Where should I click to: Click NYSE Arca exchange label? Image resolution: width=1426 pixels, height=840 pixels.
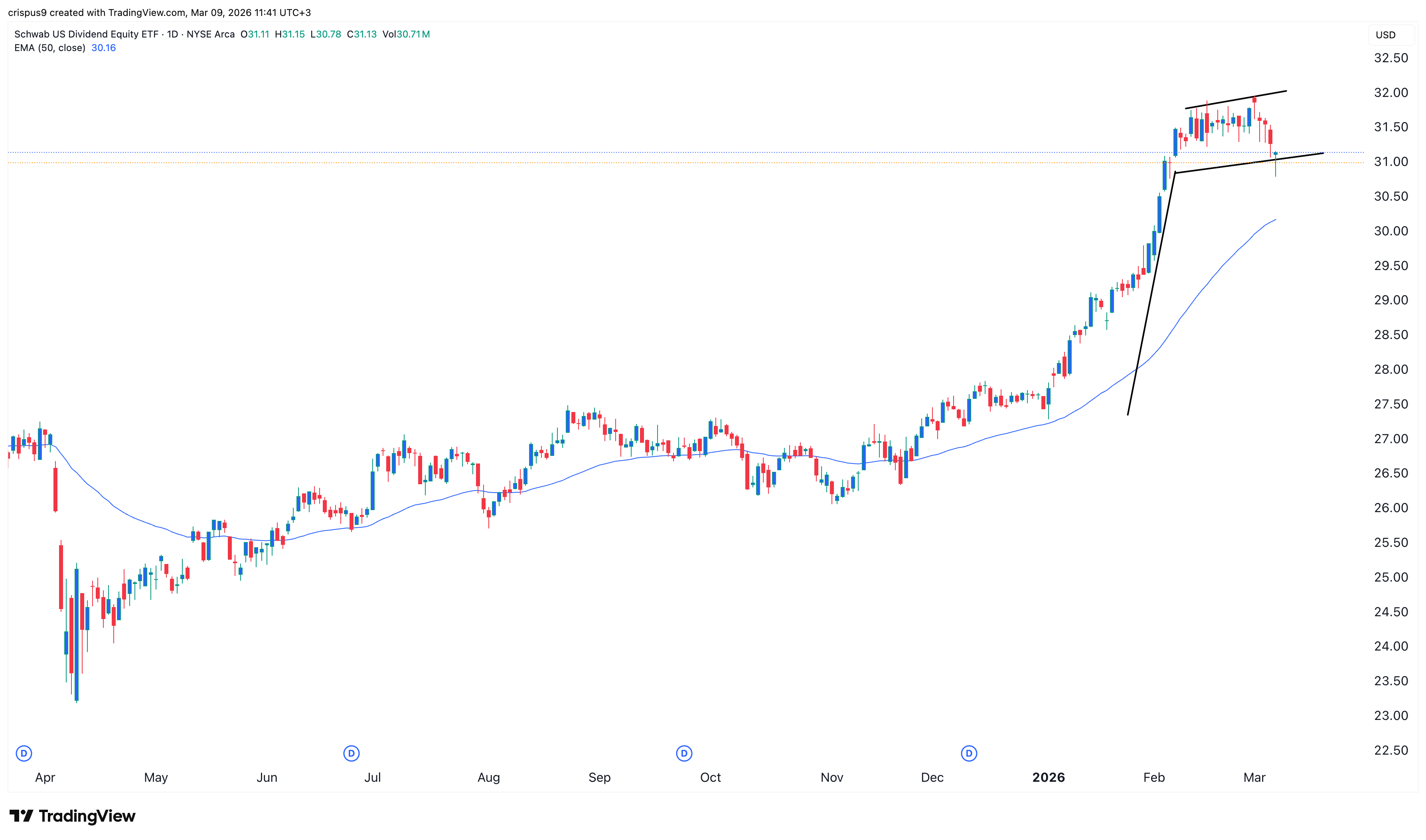tap(211, 34)
